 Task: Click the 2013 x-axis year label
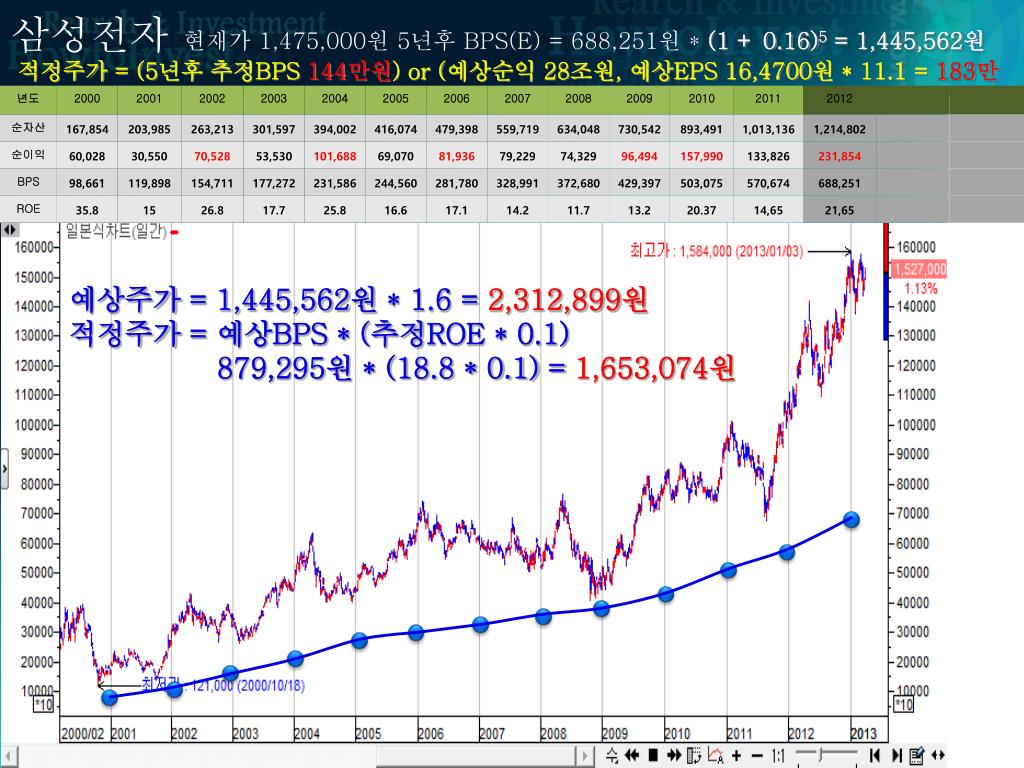click(x=863, y=733)
